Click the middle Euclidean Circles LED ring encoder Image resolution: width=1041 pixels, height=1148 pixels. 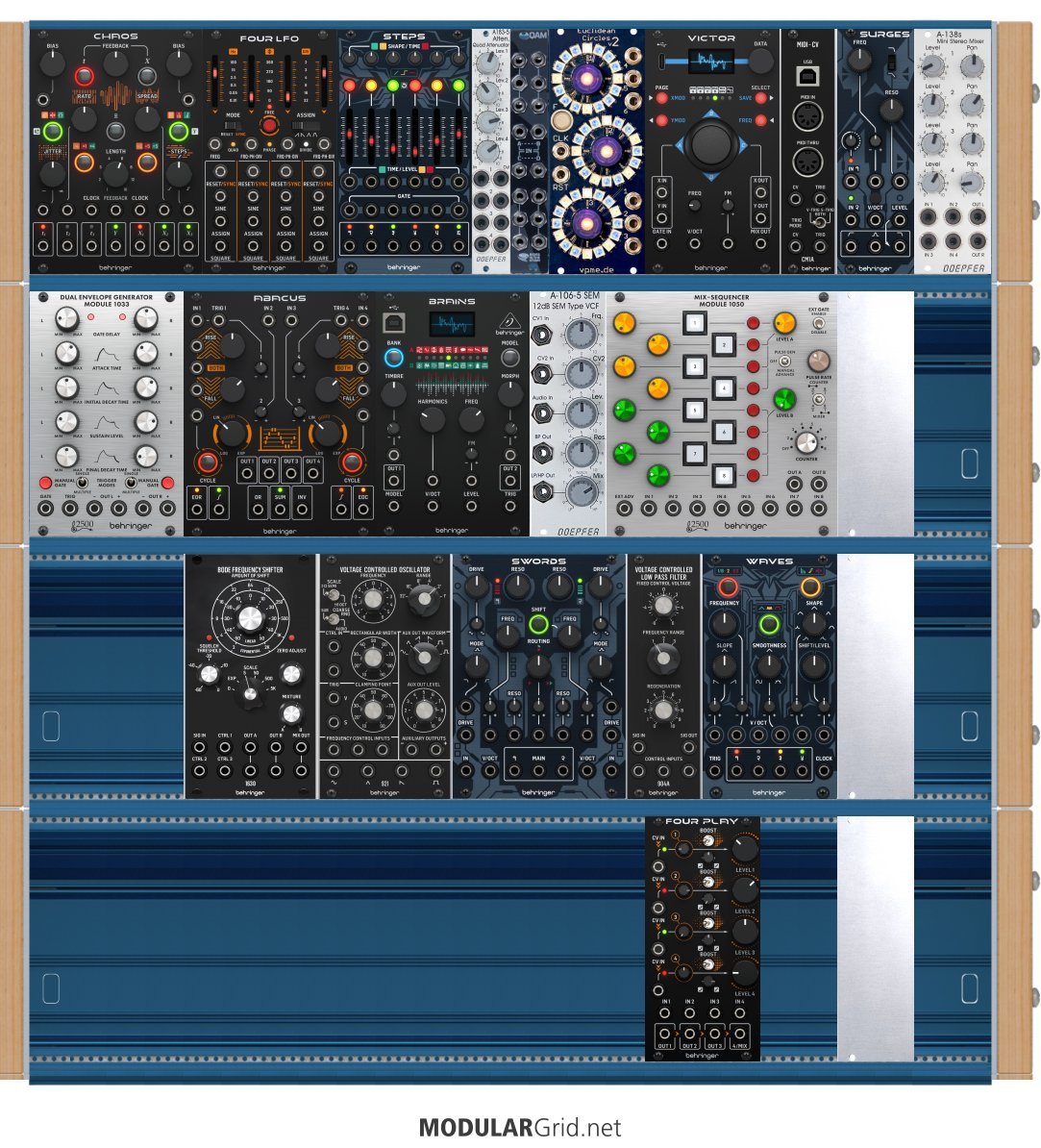pos(607,151)
